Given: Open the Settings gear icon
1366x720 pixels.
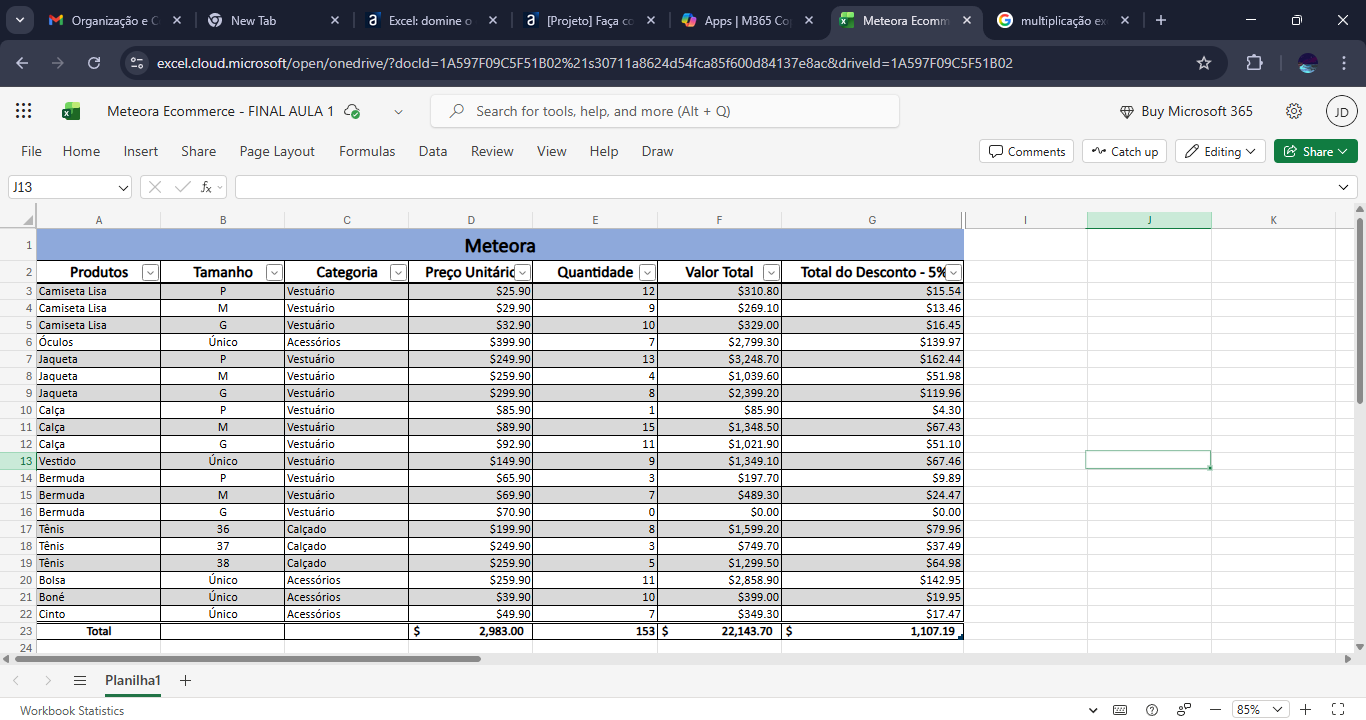Looking at the screenshot, I should click(1294, 111).
